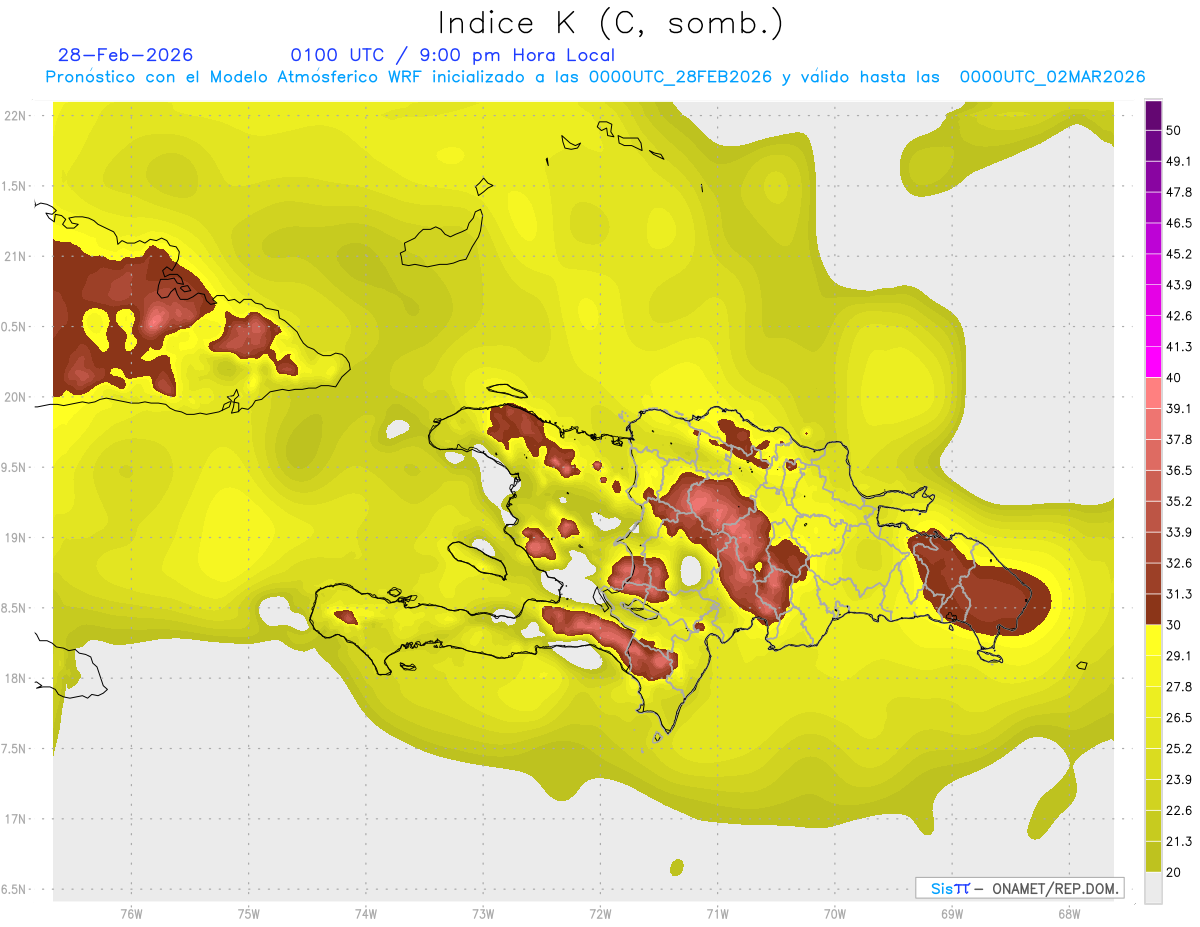Click the colorbar label '37.8'
1200x927 pixels.
point(1178,439)
